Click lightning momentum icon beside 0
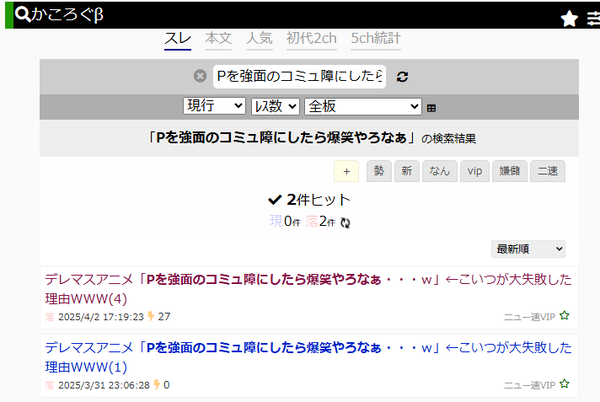Viewport: 600px width, 402px height. [x=157, y=384]
